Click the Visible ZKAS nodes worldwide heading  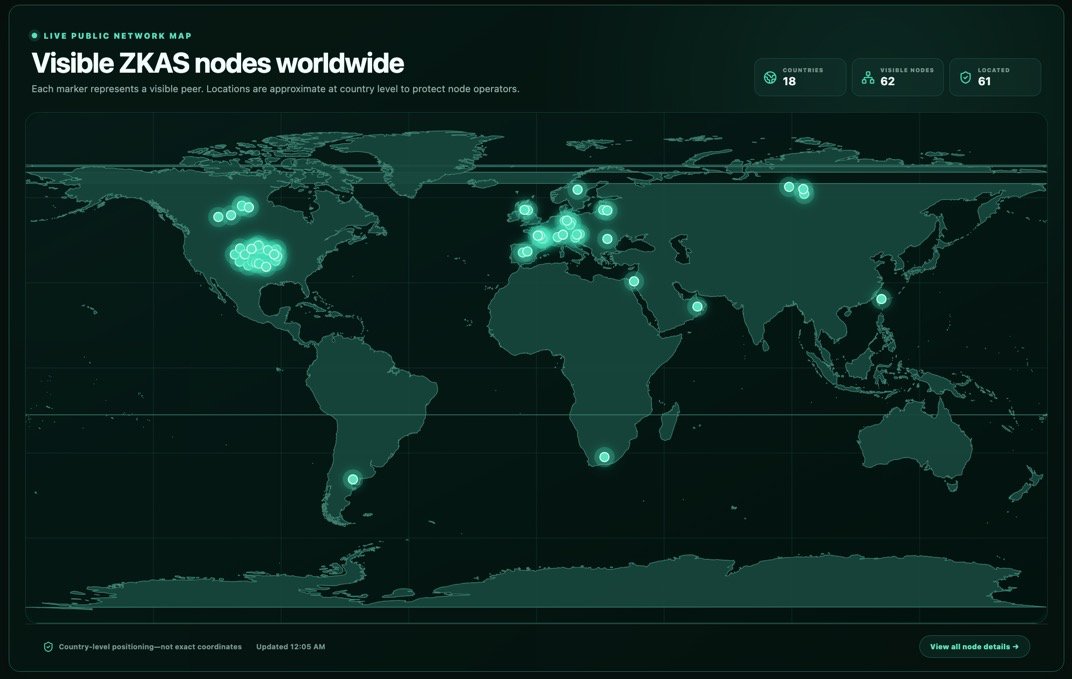[217, 63]
